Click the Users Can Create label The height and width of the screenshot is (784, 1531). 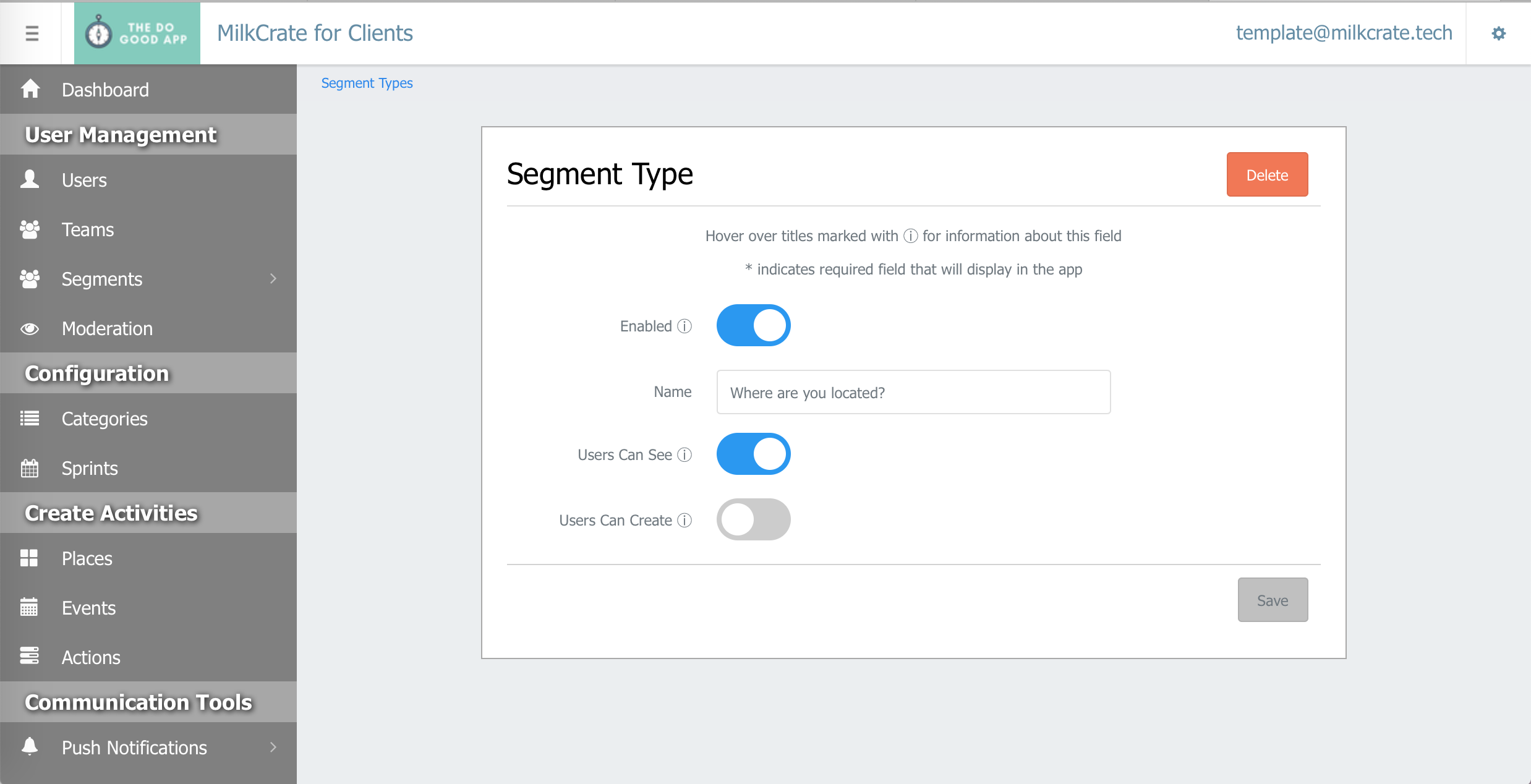(x=615, y=520)
